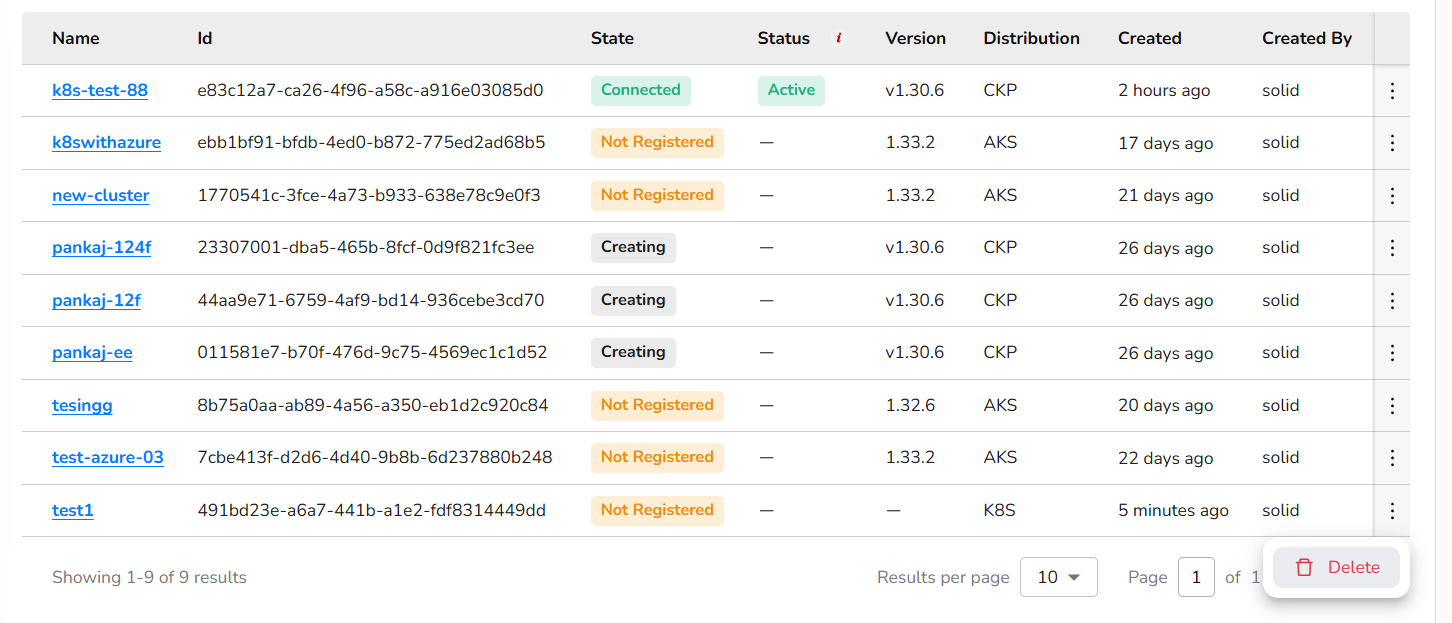1452x623 pixels.
Task: Open the test1 cluster link
Action: (x=73, y=510)
